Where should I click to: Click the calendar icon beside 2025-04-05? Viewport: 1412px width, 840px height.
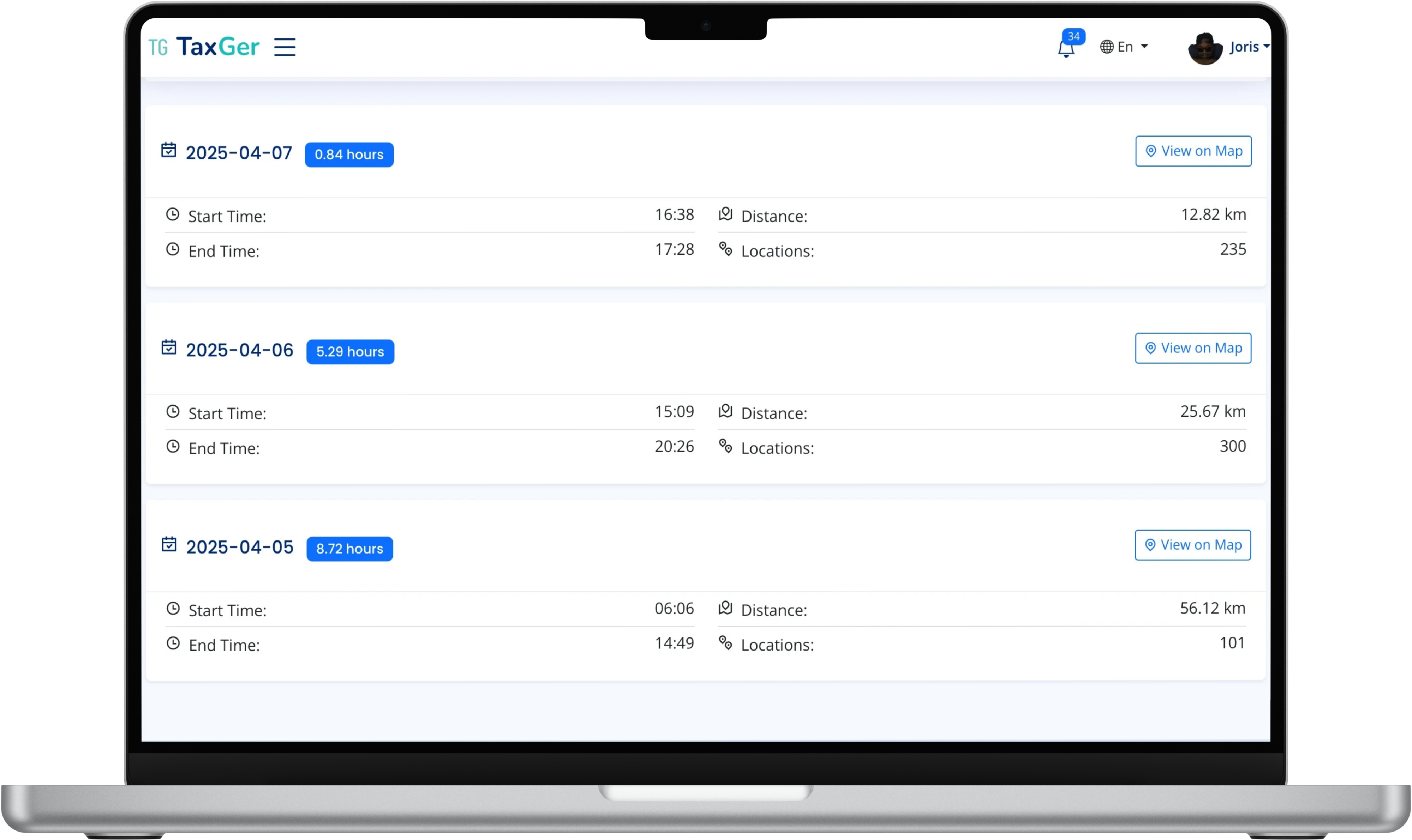169,544
